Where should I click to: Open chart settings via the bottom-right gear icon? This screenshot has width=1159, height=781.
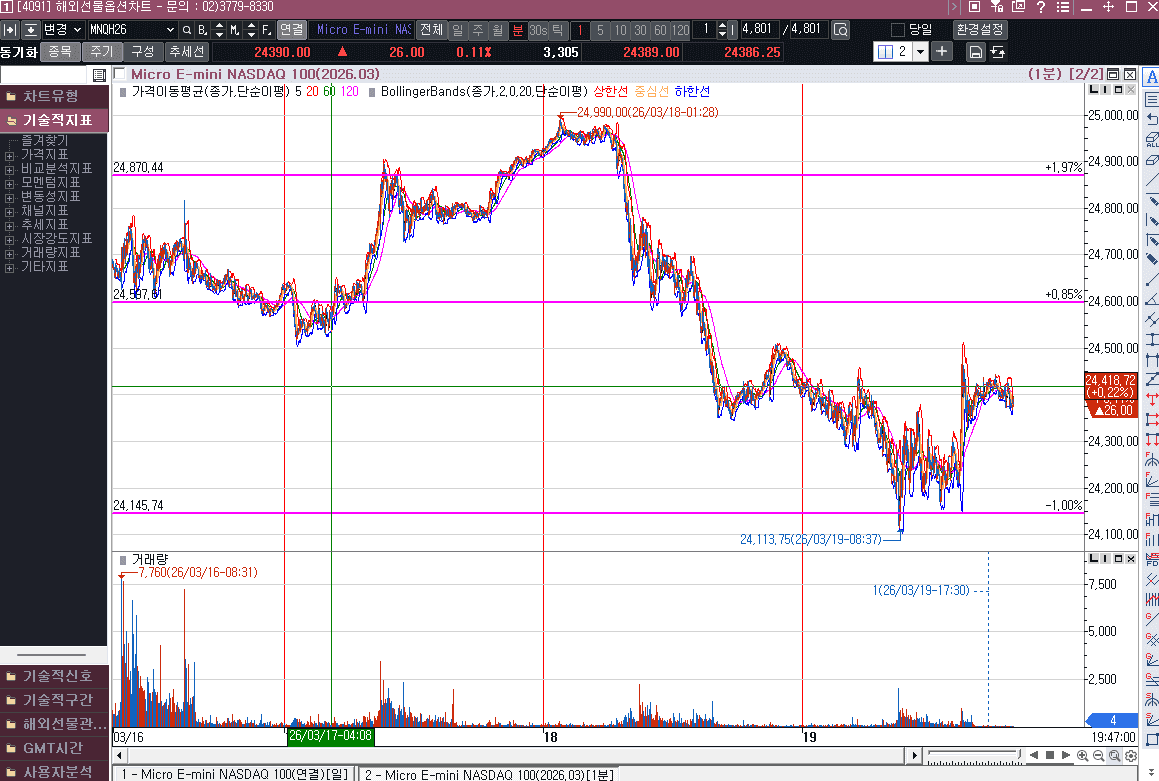coord(1130,755)
